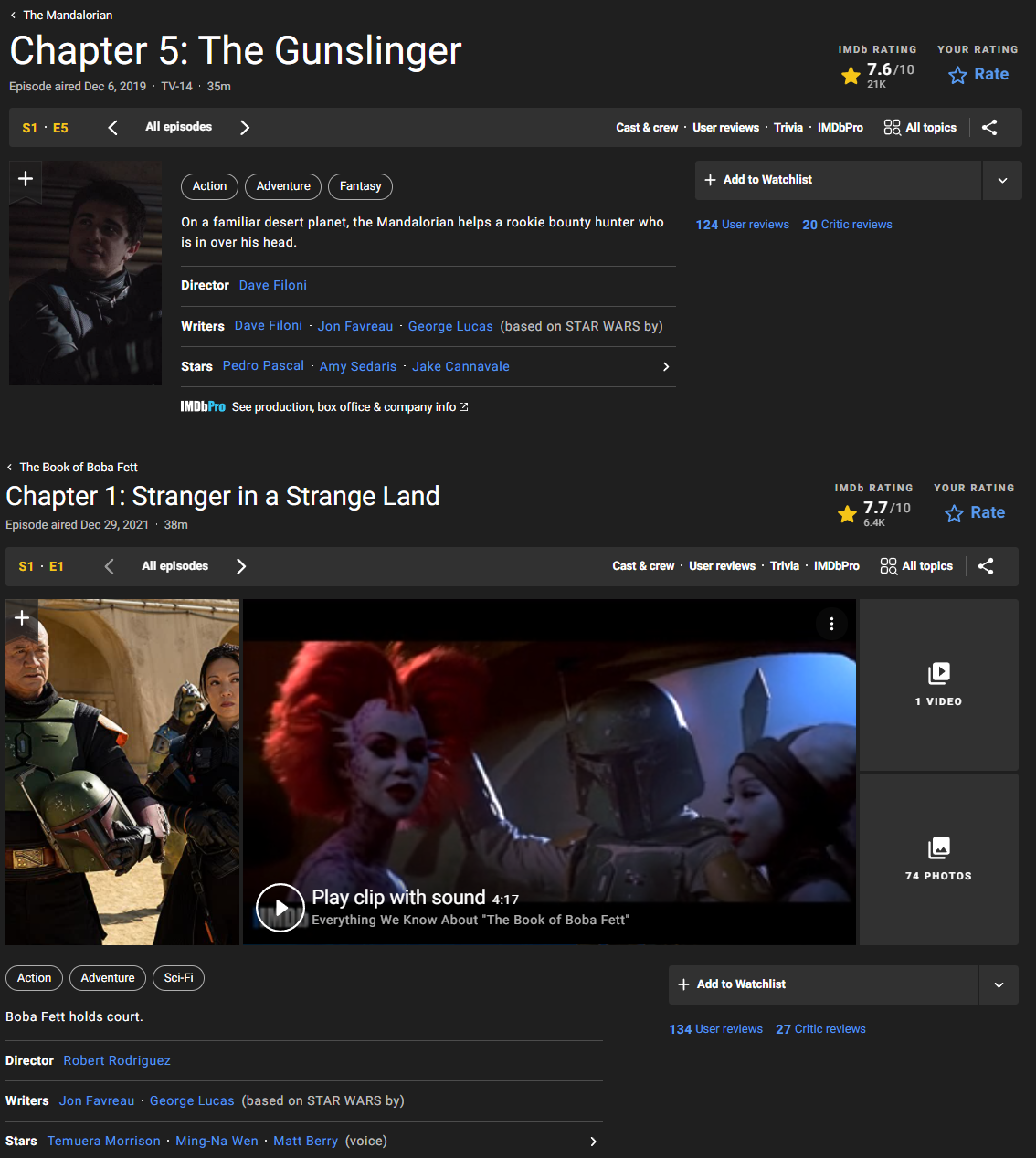
Task: Open Cast & crew for Stranger in Strange Land
Action: click(x=643, y=566)
